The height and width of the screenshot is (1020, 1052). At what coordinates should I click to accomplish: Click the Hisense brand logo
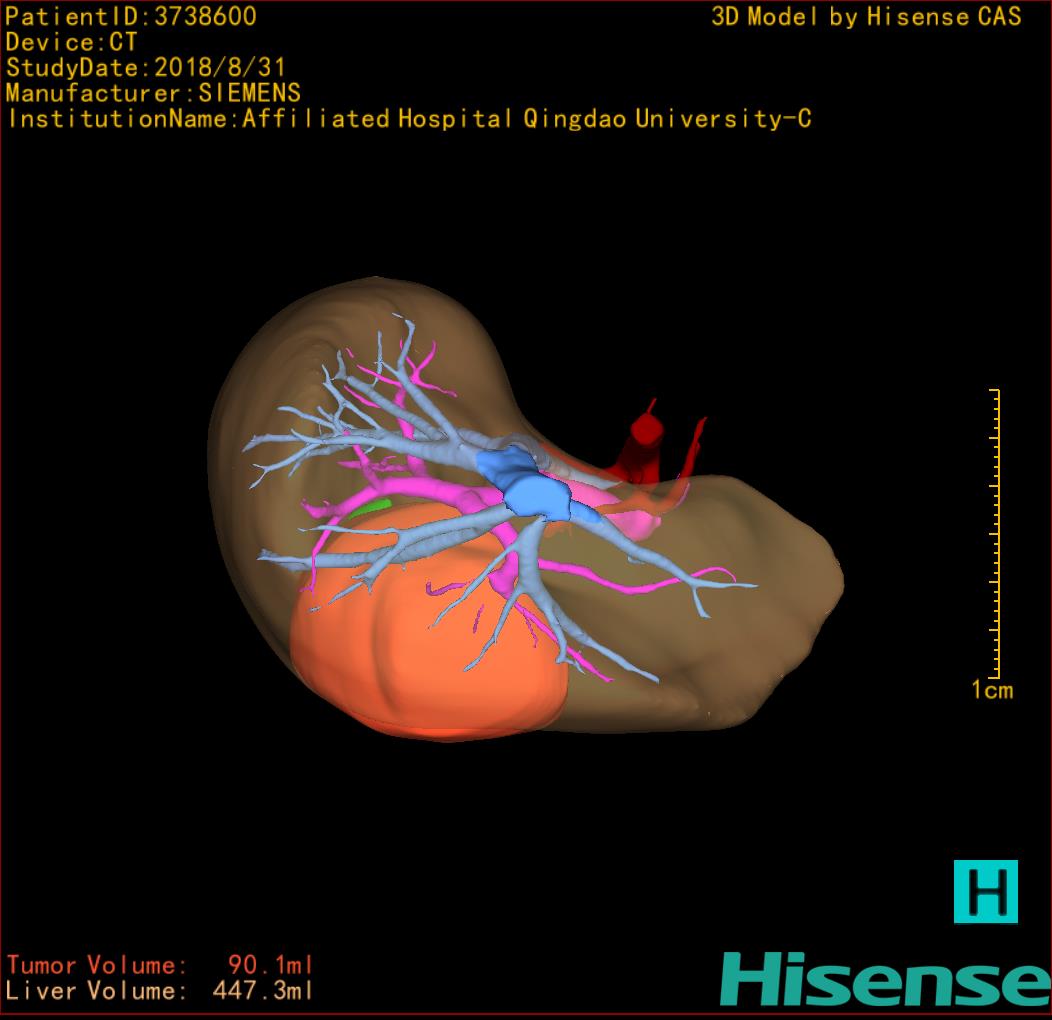(885, 978)
